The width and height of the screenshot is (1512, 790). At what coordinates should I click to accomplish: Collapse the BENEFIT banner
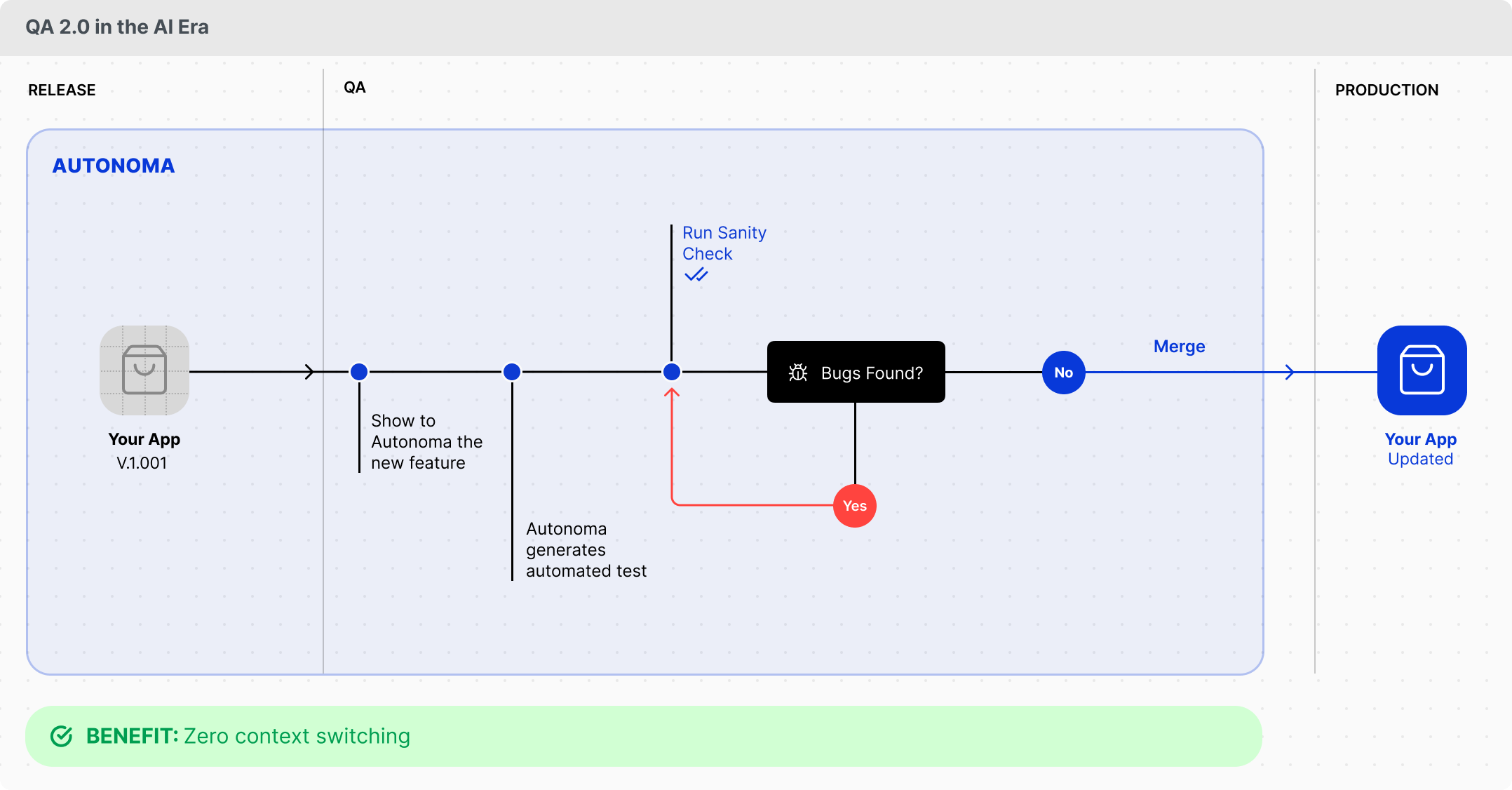(644, 736)
